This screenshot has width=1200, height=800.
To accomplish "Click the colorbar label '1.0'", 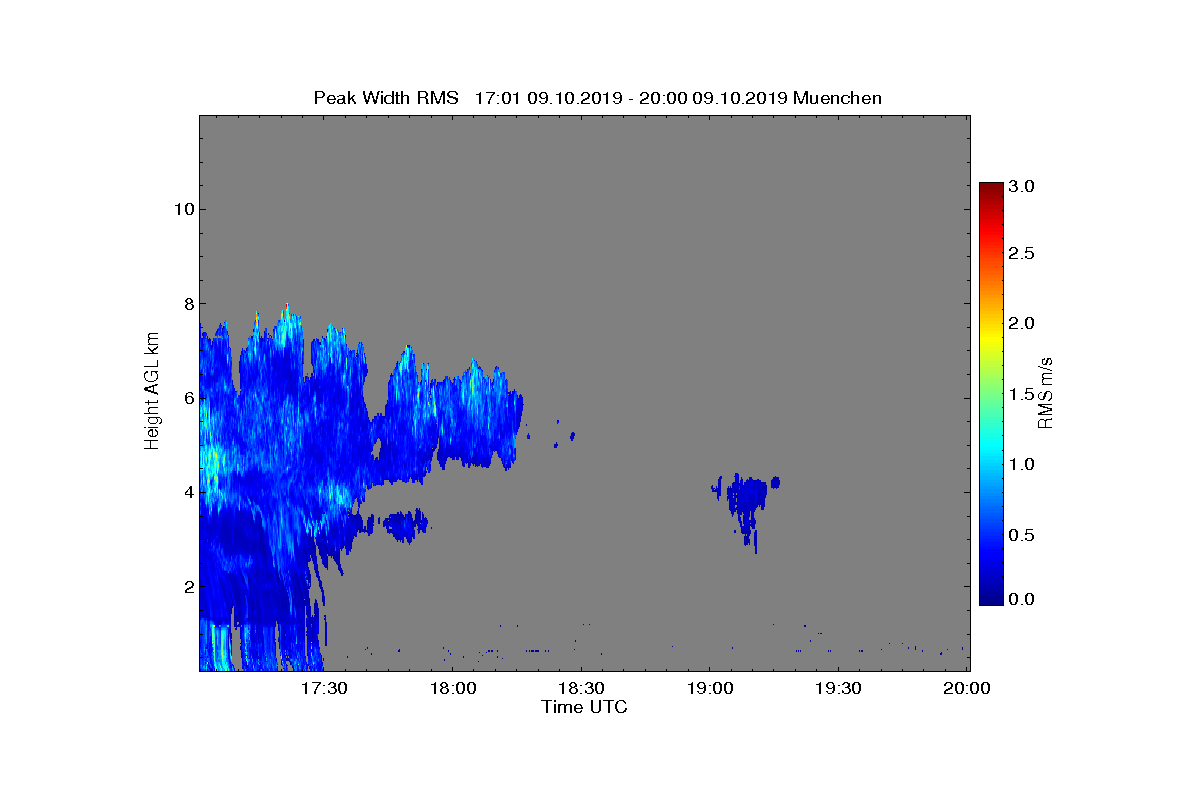I will 1021,464.
